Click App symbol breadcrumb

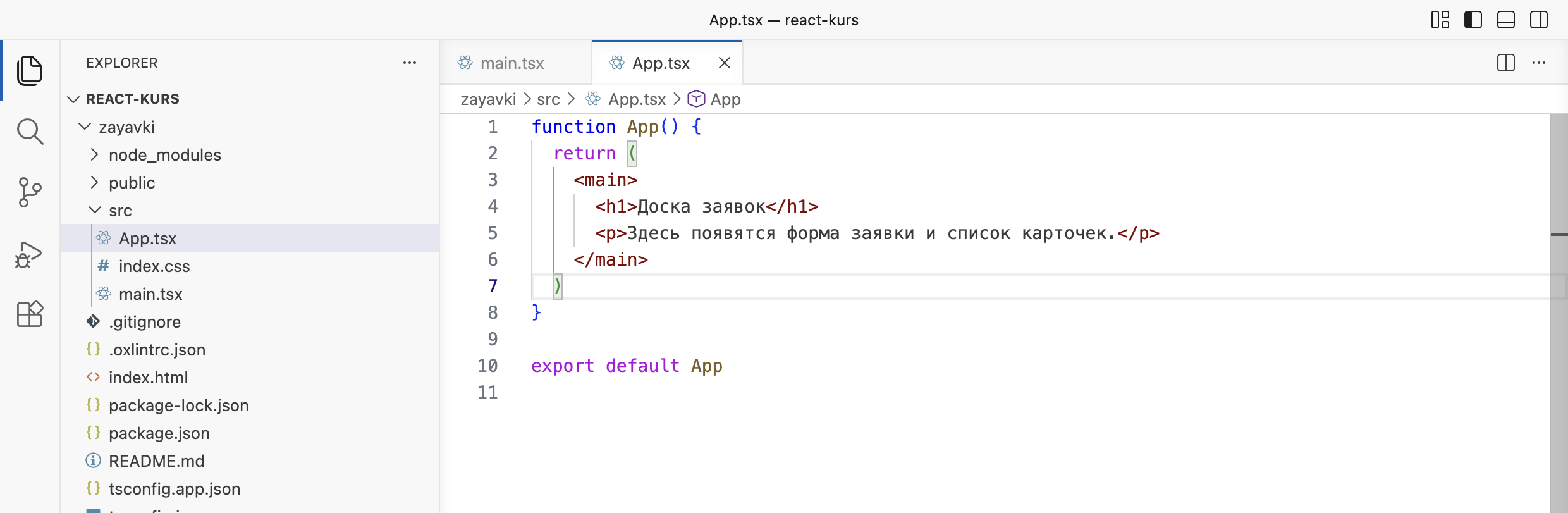pos(714,99)
